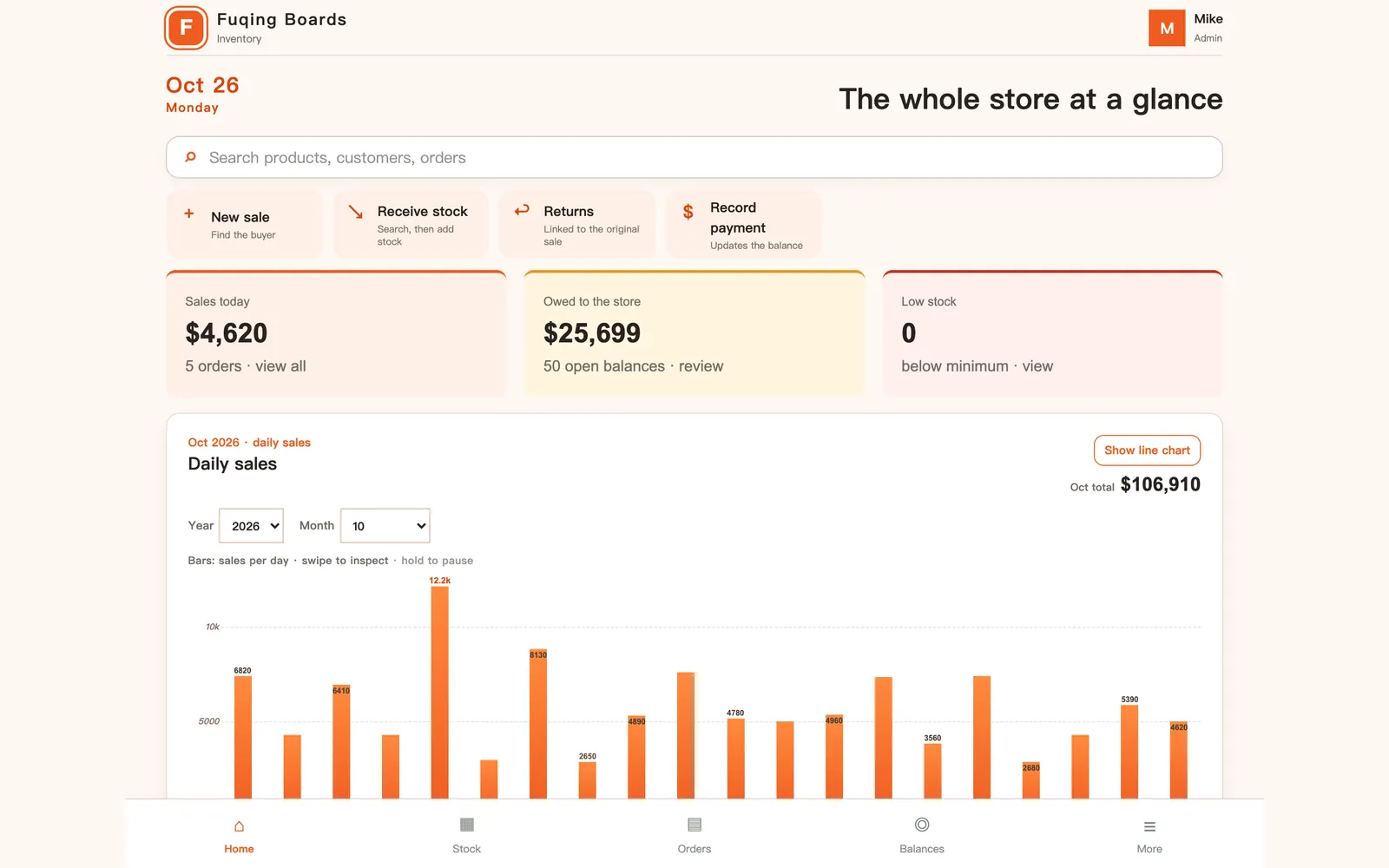This screenshot has height=868, width=1389.
Task: Click the plus icon for New sale
Action: (188, 214)
